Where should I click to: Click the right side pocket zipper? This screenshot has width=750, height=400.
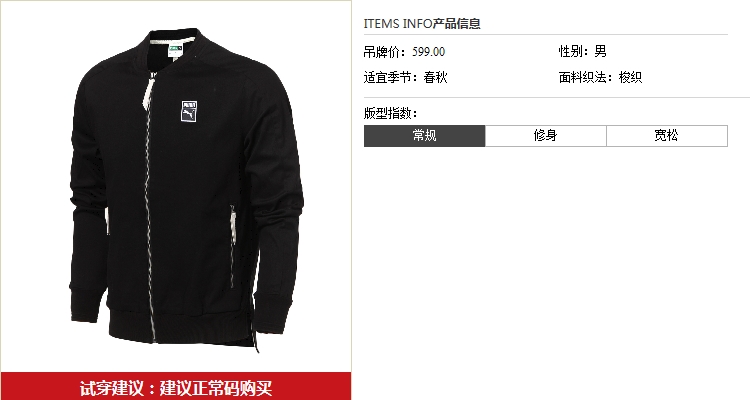(232, 246)
